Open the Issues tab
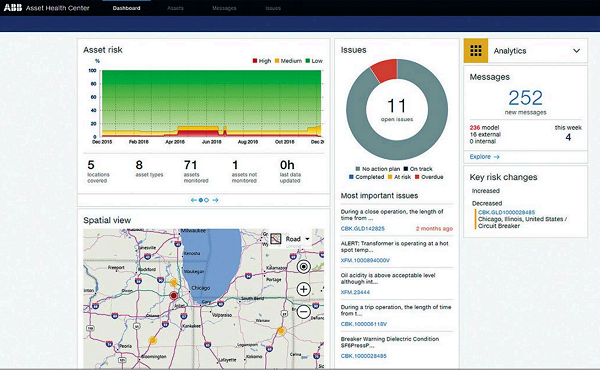600x370 pixels. click(273, 8)
